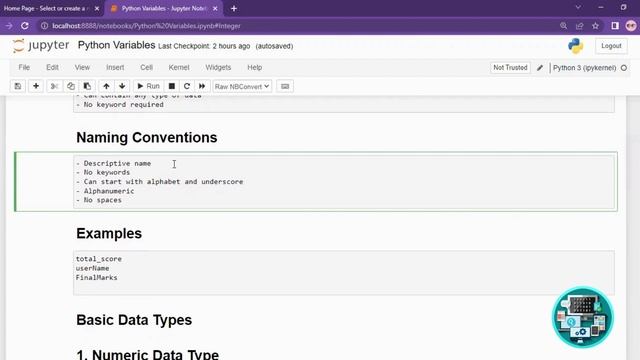
Task: Copy selected cells icon
Action: tap(71, 86)
